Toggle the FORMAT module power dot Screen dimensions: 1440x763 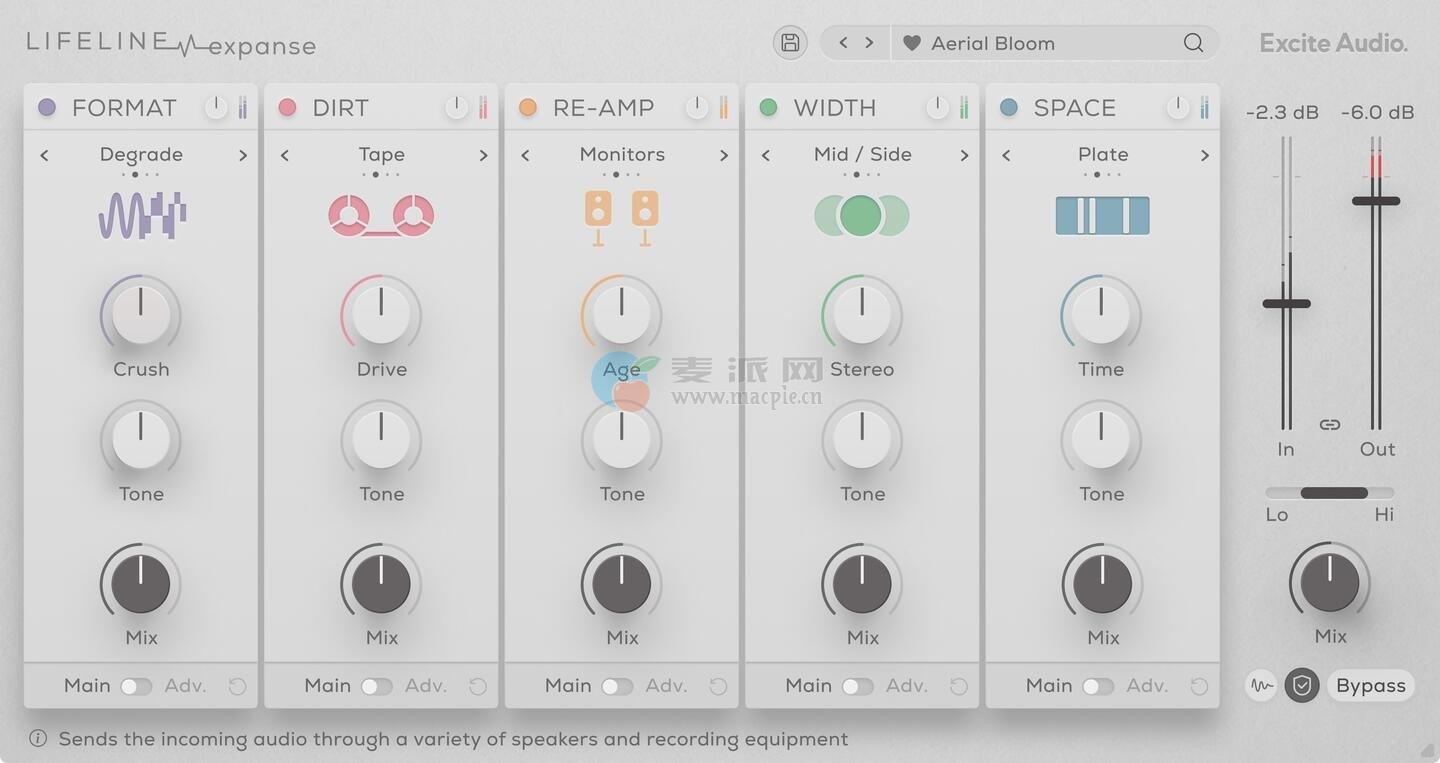47,107
